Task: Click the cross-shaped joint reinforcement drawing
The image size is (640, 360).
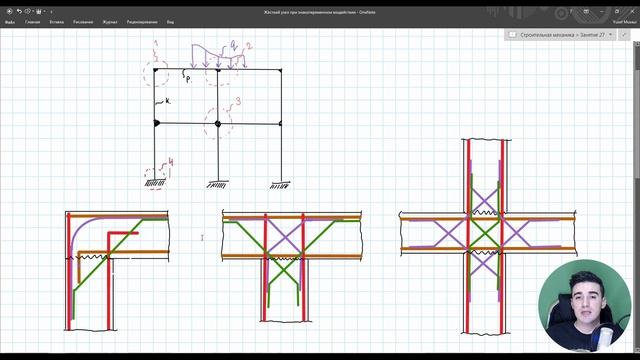Action: point(488,237)
